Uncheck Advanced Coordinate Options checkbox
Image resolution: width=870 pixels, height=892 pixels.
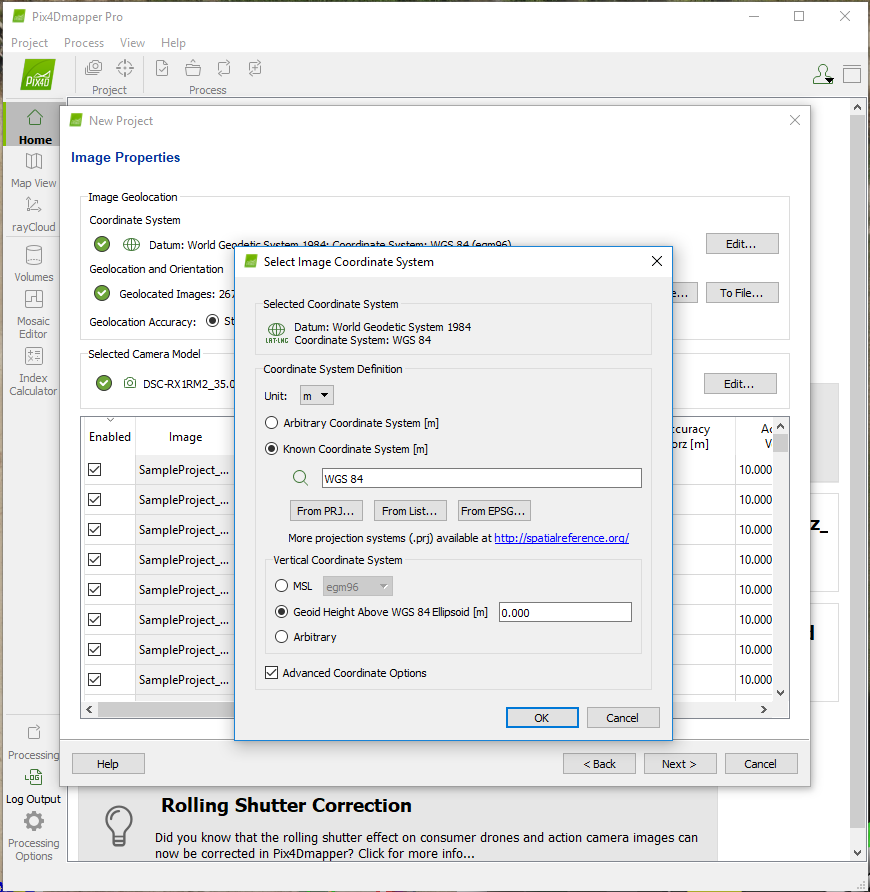pyautogui.click(x=272, y=673)
